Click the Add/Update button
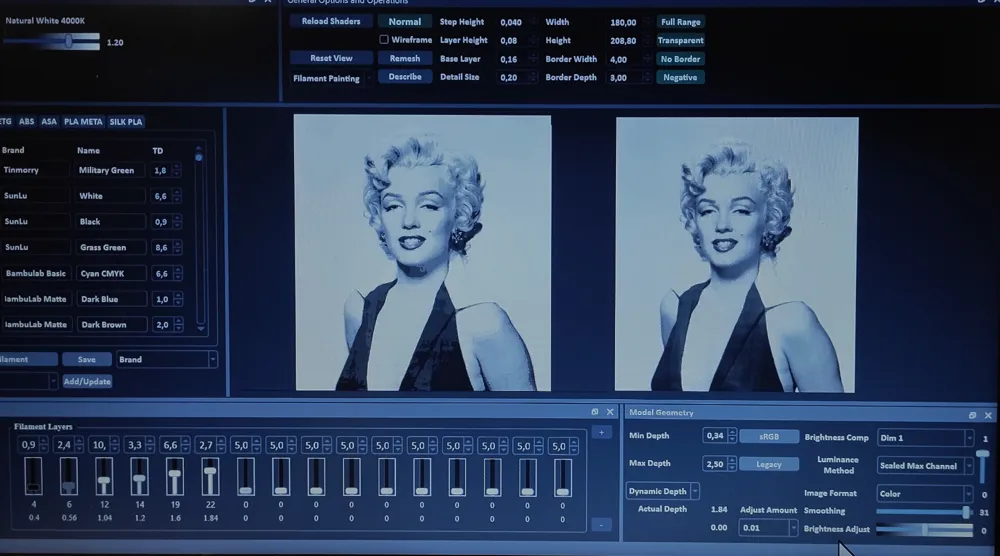1000x556 pixels. [87, 381]
